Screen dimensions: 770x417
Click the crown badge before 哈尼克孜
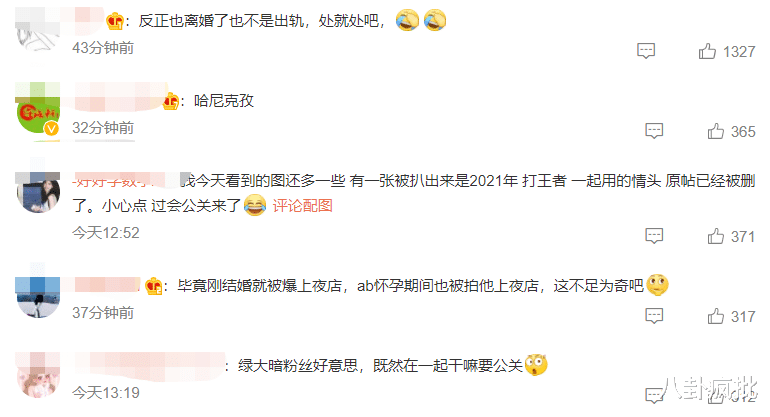[170, 101]
